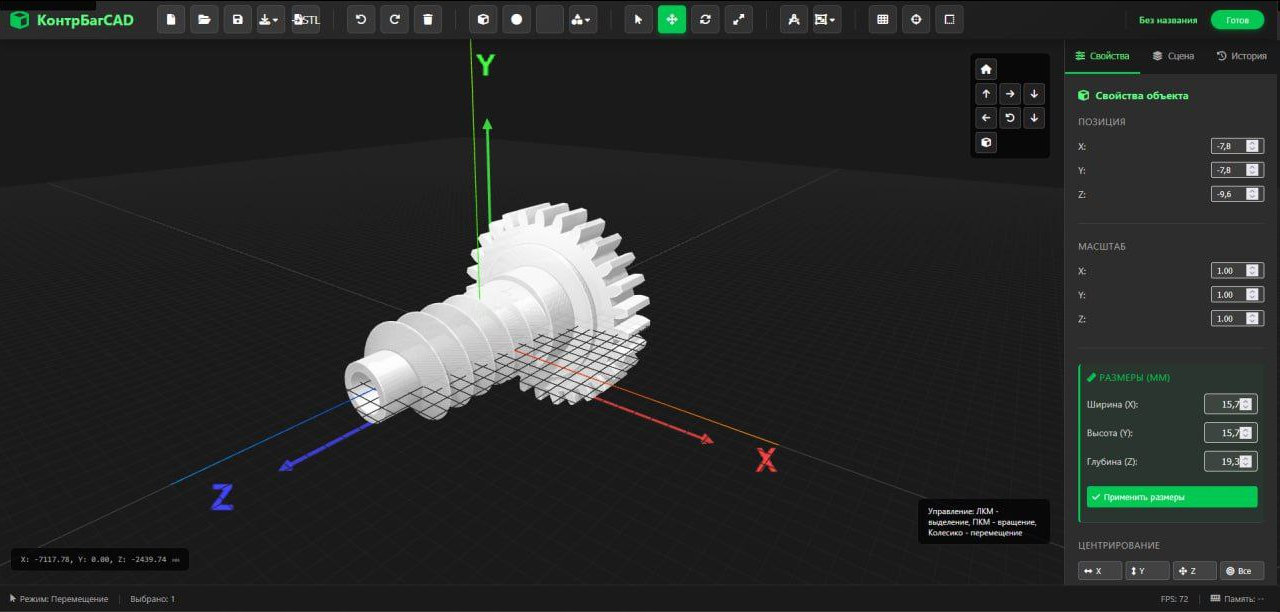
Task: Center on all axes with Все
Action: (1242, 571)
